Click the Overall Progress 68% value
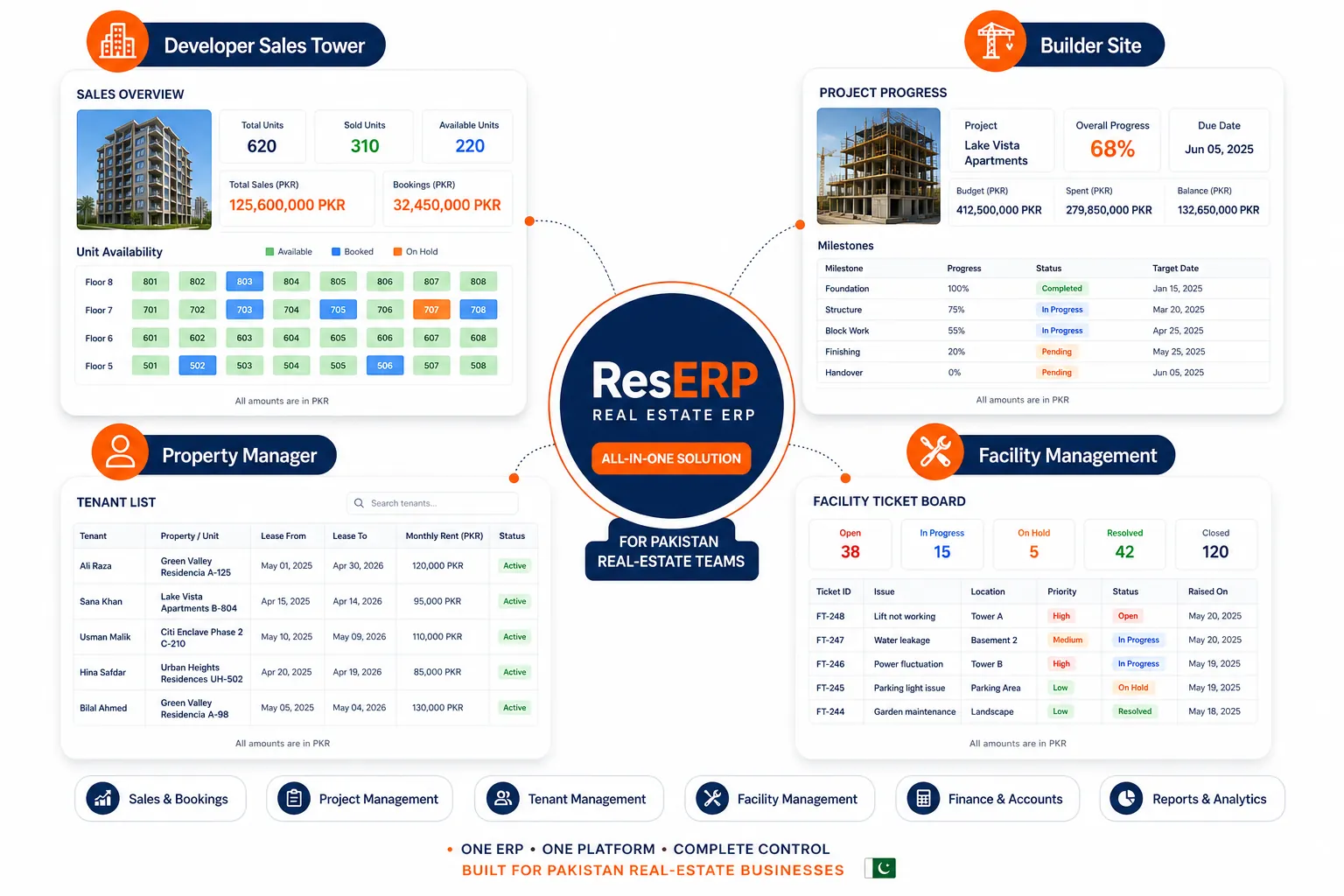The width and height of the screenshot is (1344, 896). (1113, 149)
